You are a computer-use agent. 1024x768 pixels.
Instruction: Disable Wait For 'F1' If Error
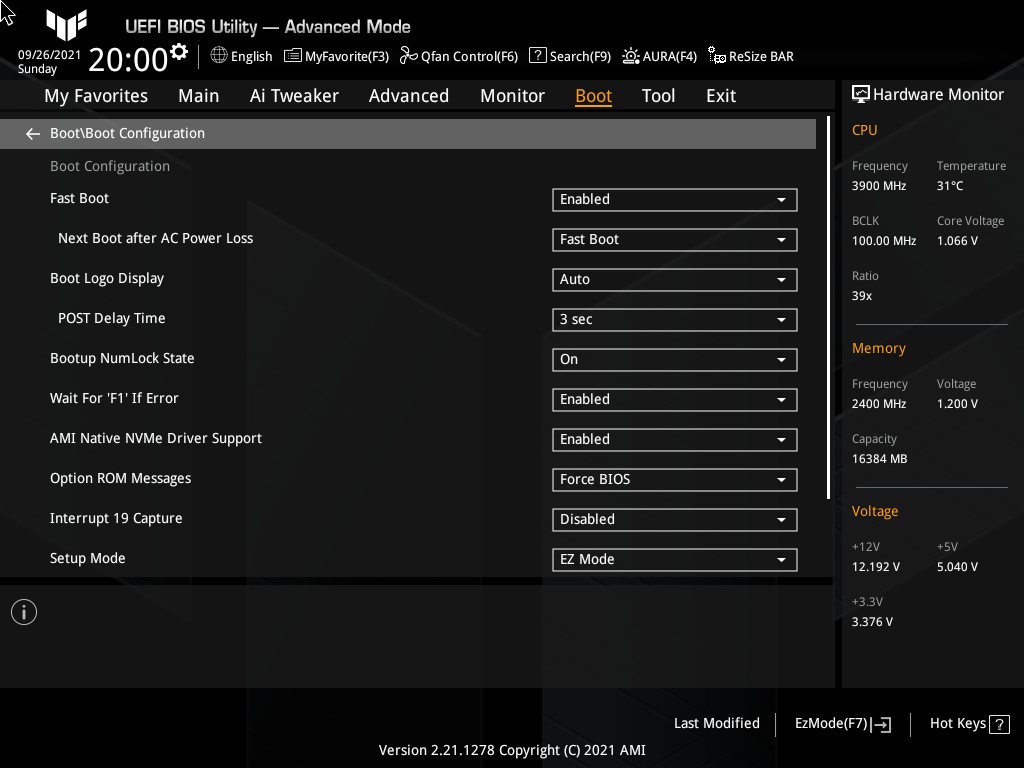pyautogui.click(x=674, y=399)
